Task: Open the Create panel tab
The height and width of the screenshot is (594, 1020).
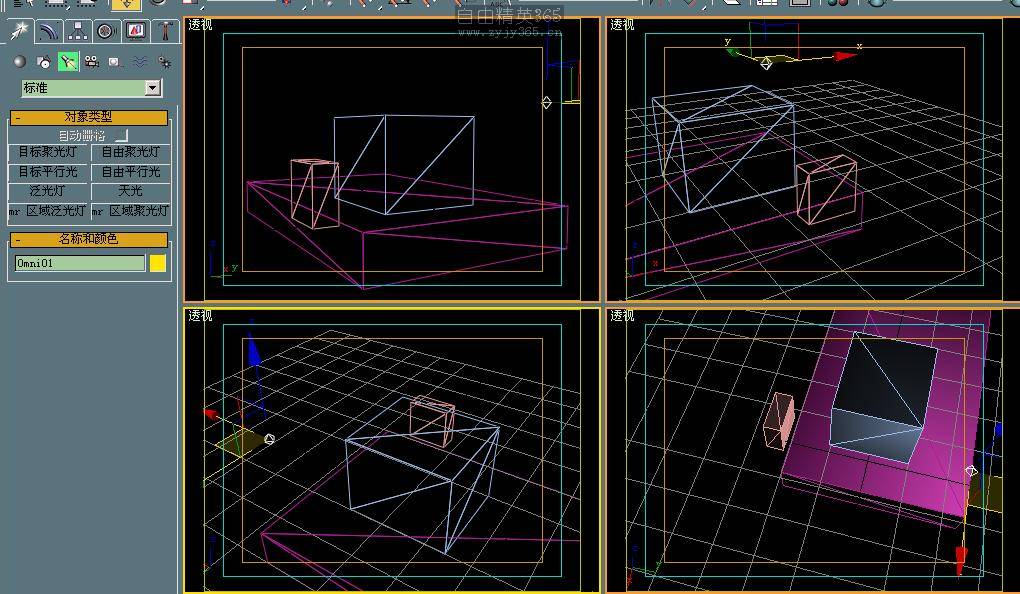Action: coord(19,31)
